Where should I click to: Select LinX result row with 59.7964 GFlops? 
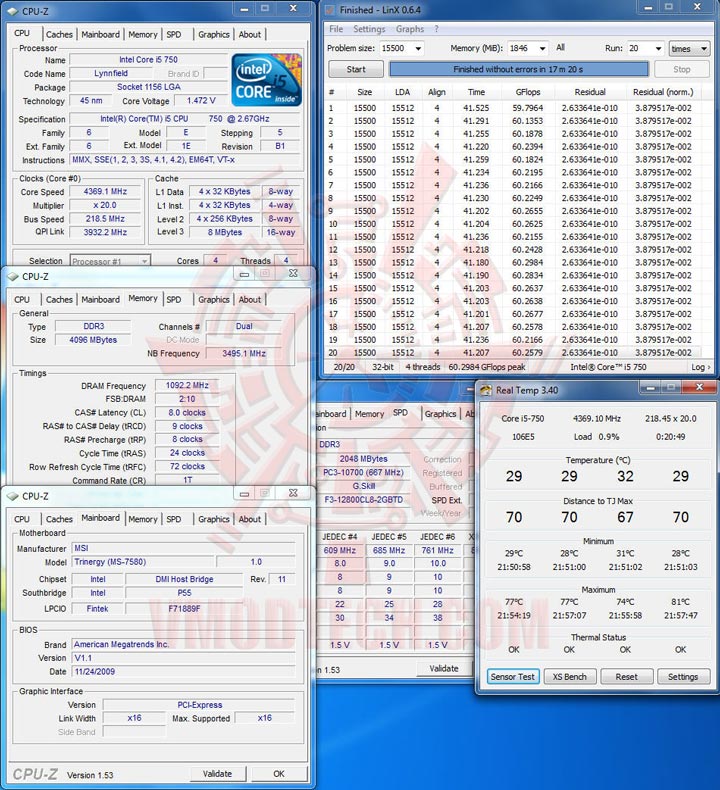(513, 108)
